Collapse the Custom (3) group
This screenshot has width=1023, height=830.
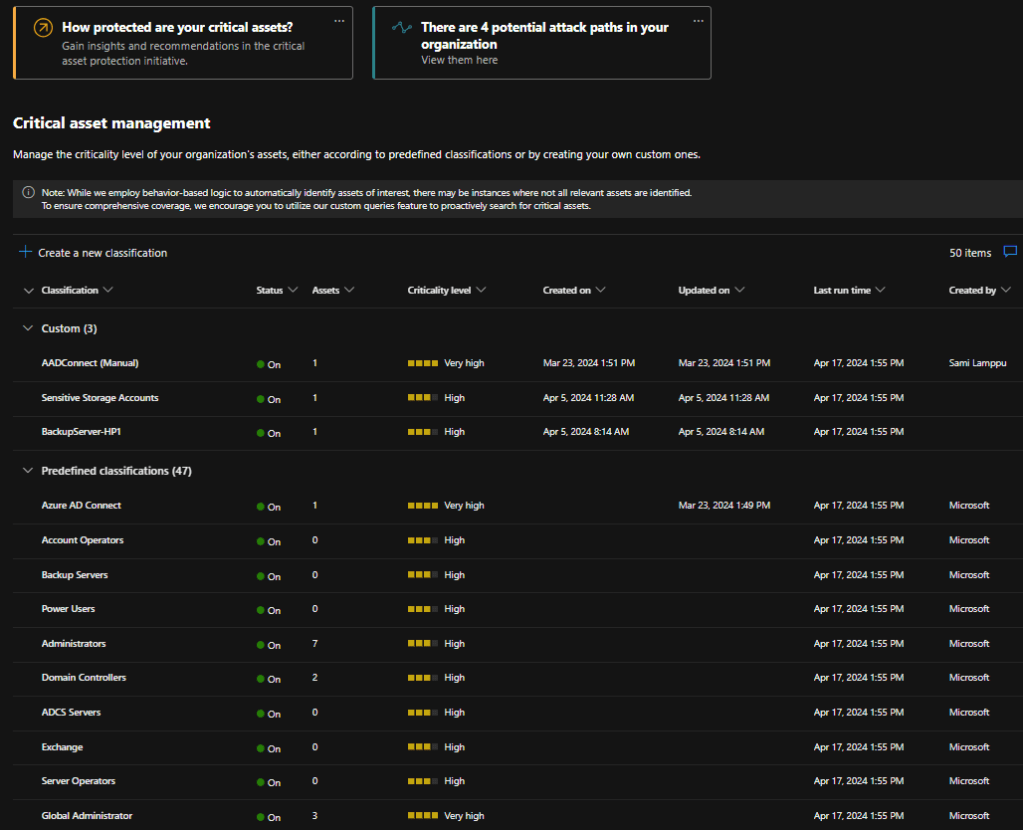(27, 328)
